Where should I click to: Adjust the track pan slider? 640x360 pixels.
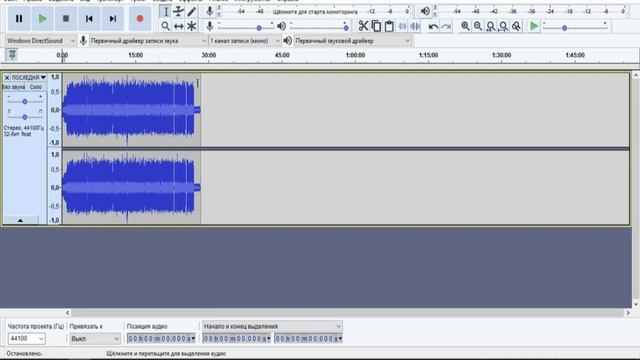24,117
